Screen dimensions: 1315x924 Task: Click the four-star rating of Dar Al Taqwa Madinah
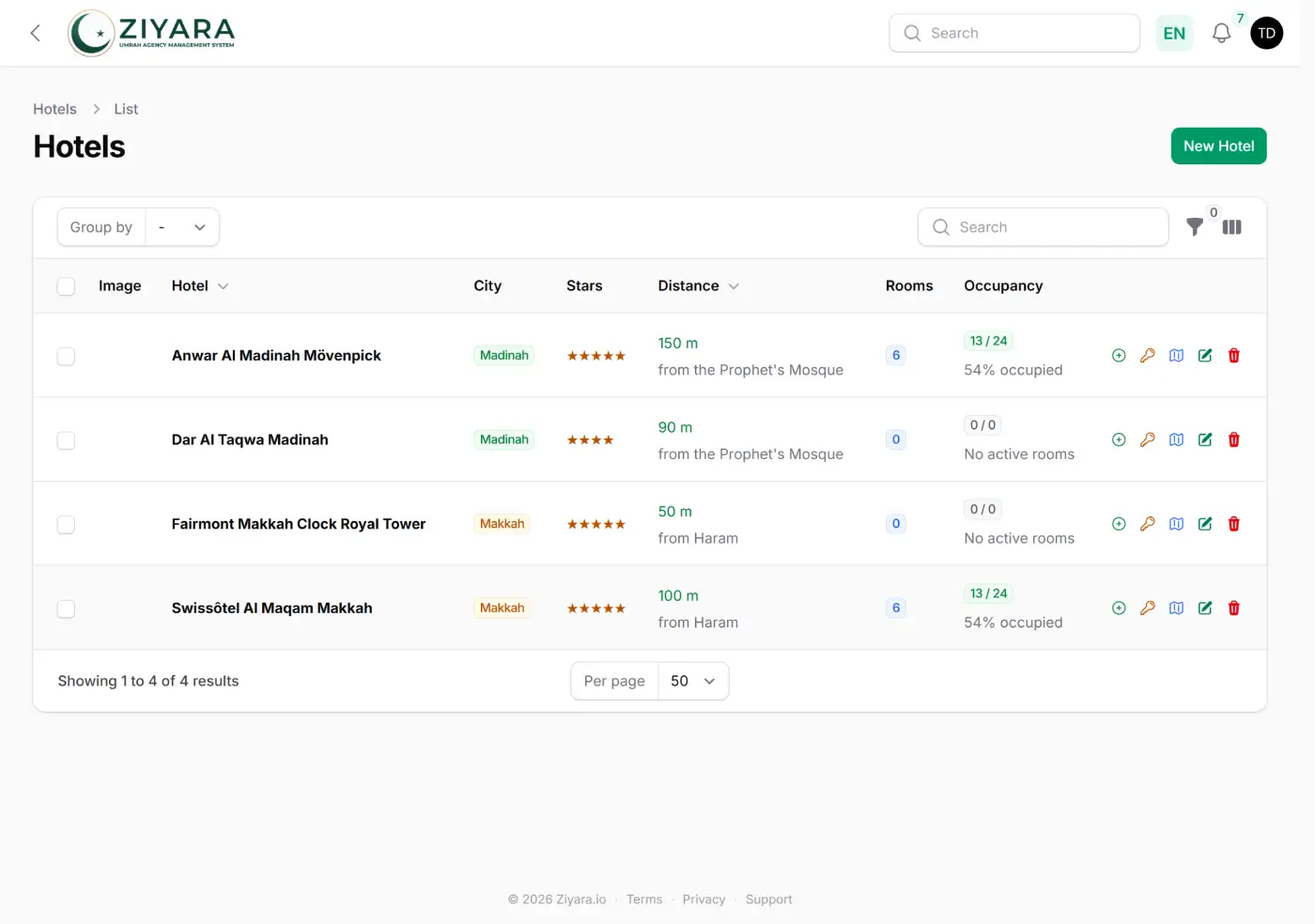point(590,440)
